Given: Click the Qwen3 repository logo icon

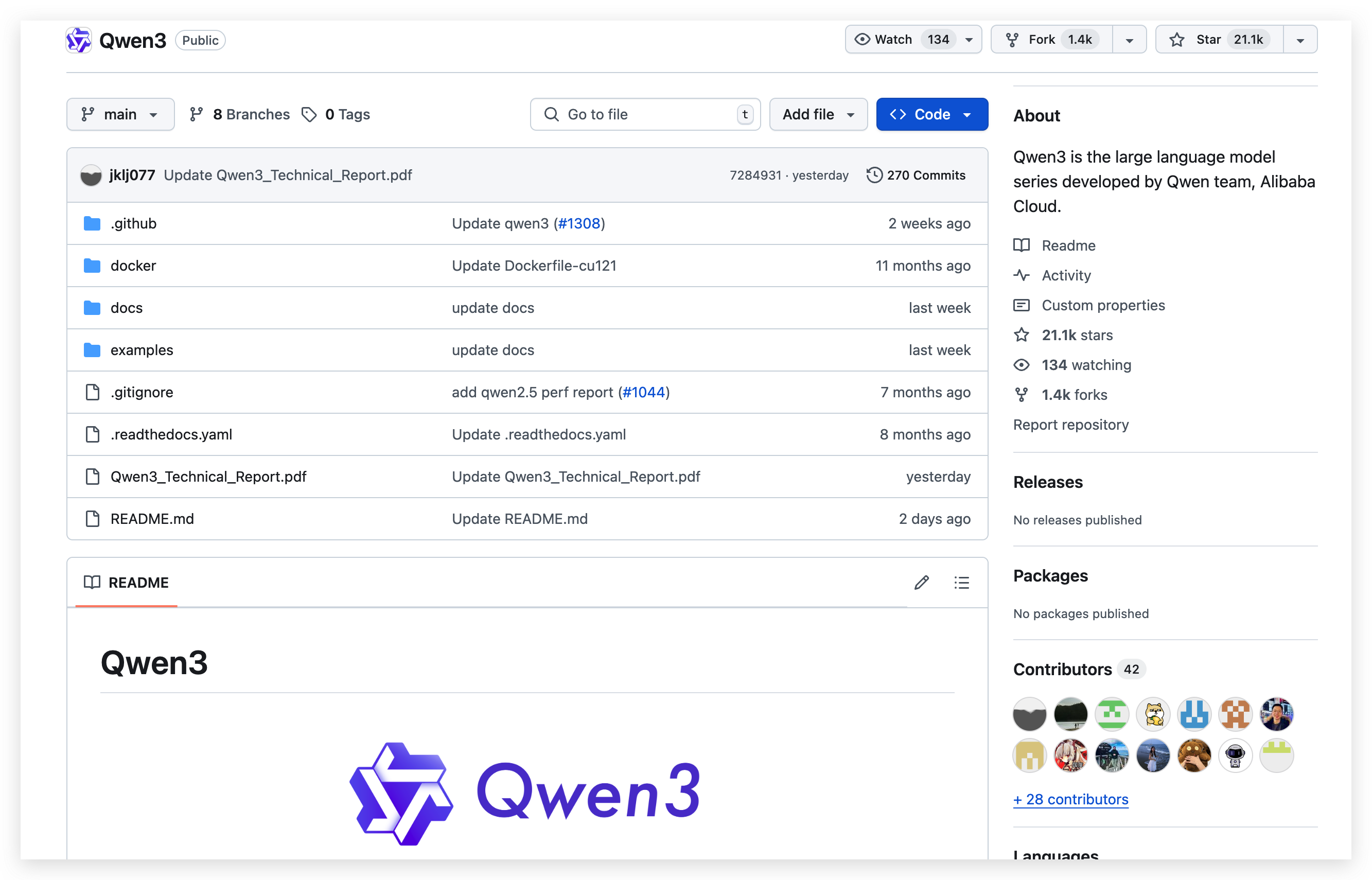Looking at the screenshot, I should point(78,40).
